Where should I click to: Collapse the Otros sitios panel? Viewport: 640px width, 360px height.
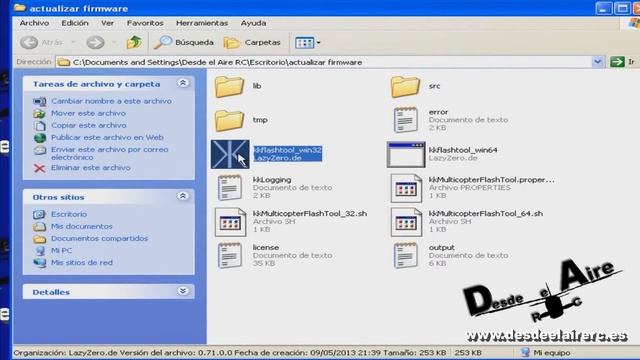(x=183, y=196)
